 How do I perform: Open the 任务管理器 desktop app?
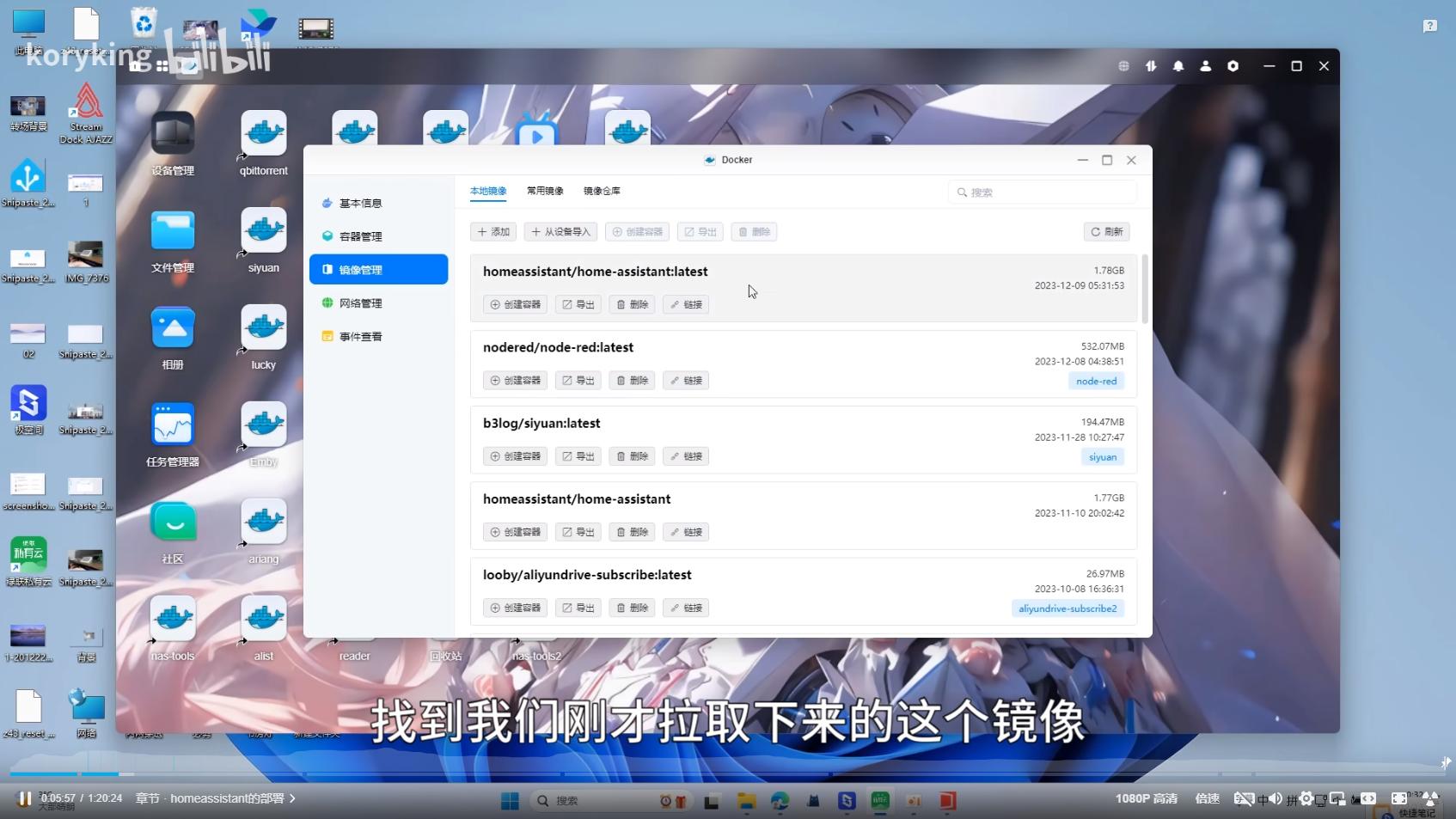point(173,436)
